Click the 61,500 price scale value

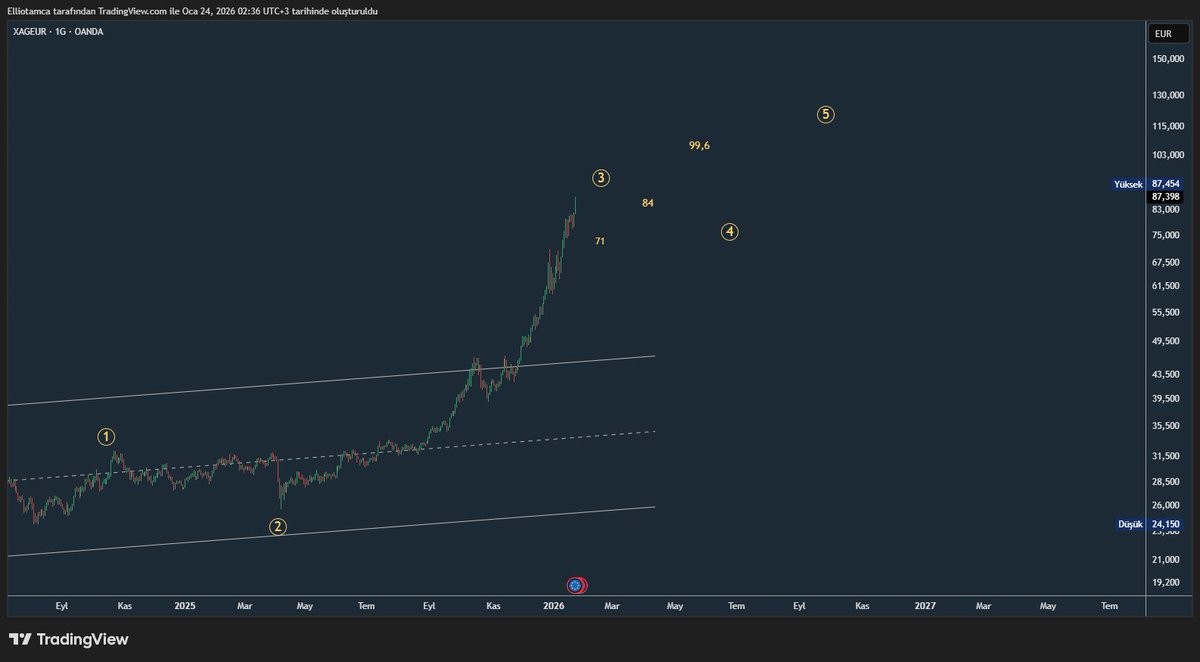point(1166,286)
